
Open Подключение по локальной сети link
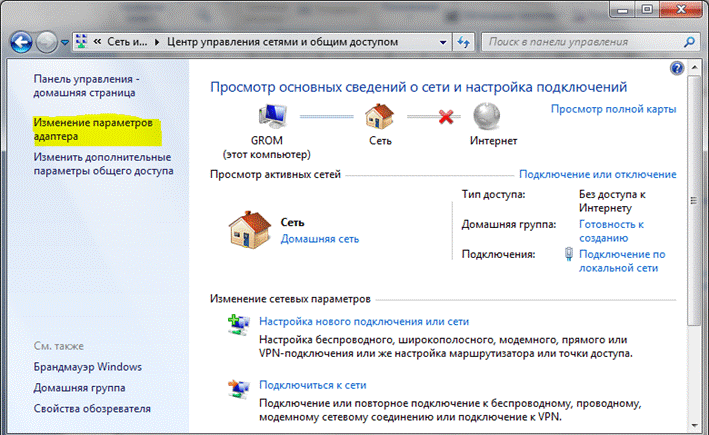(621, 261)
